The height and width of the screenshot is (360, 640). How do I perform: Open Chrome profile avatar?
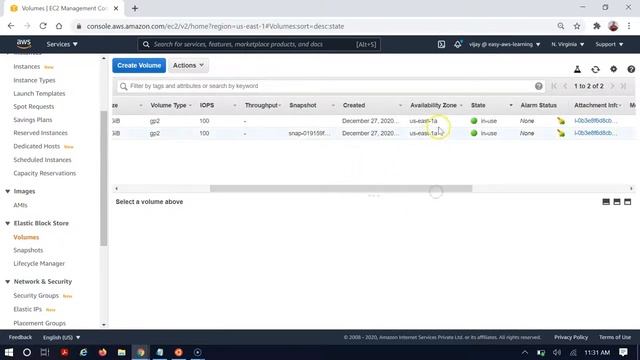(613, 26)
